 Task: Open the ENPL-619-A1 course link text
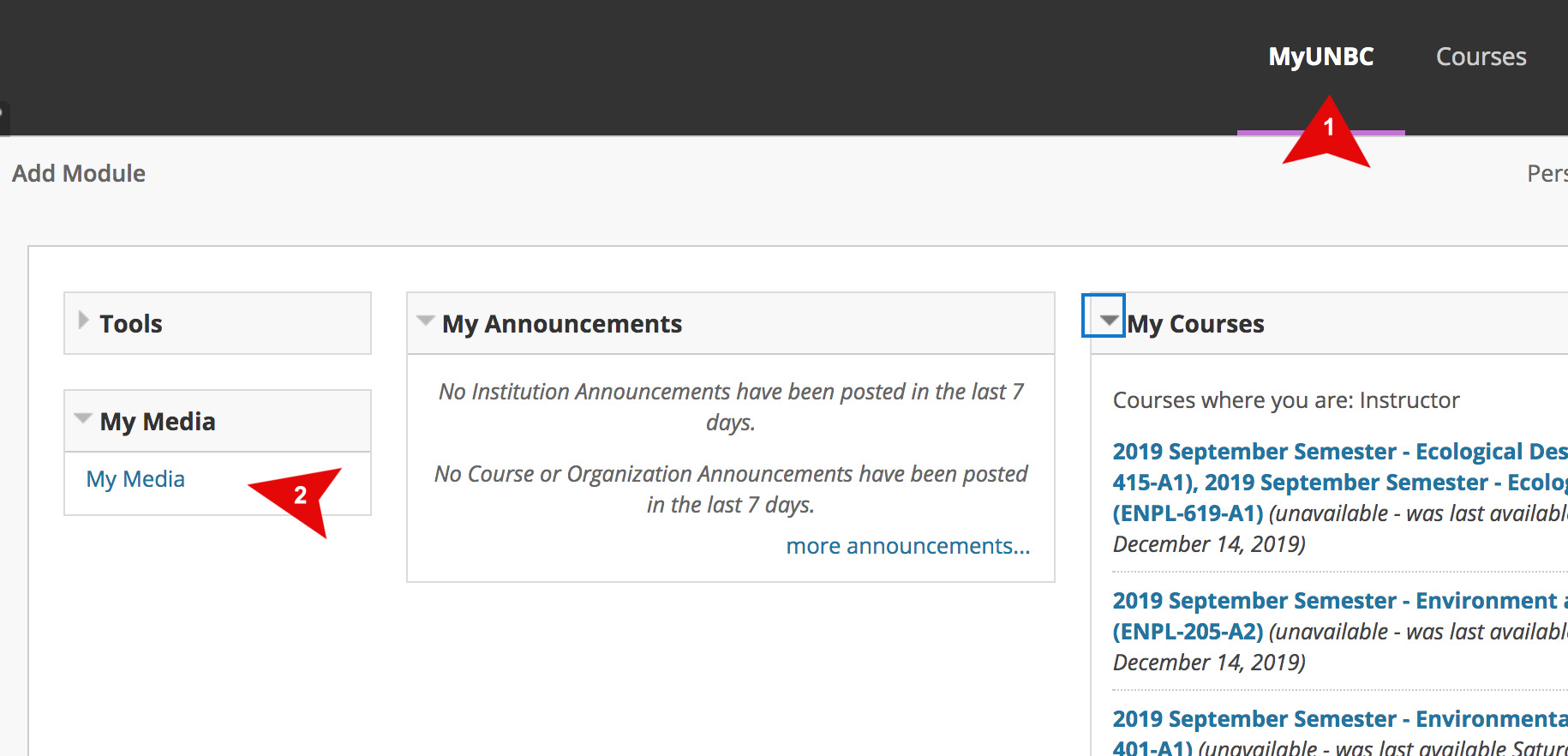1188,513
